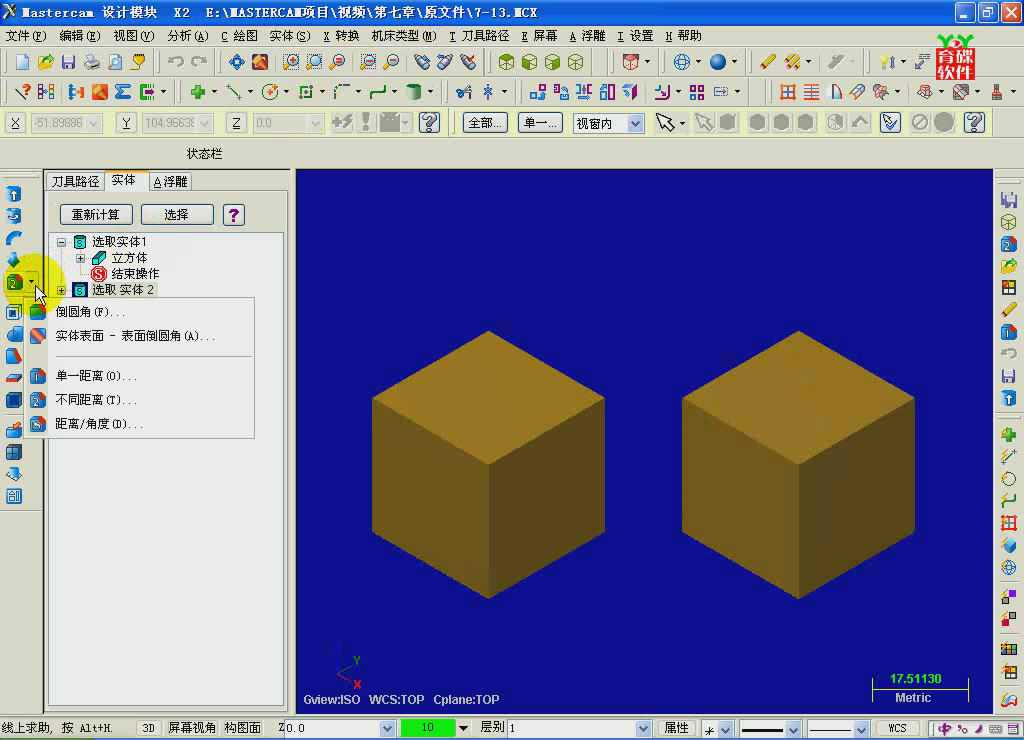Open the 文件(F) menu
This screenshot has height=740, width=1024.
click(26, 36)
